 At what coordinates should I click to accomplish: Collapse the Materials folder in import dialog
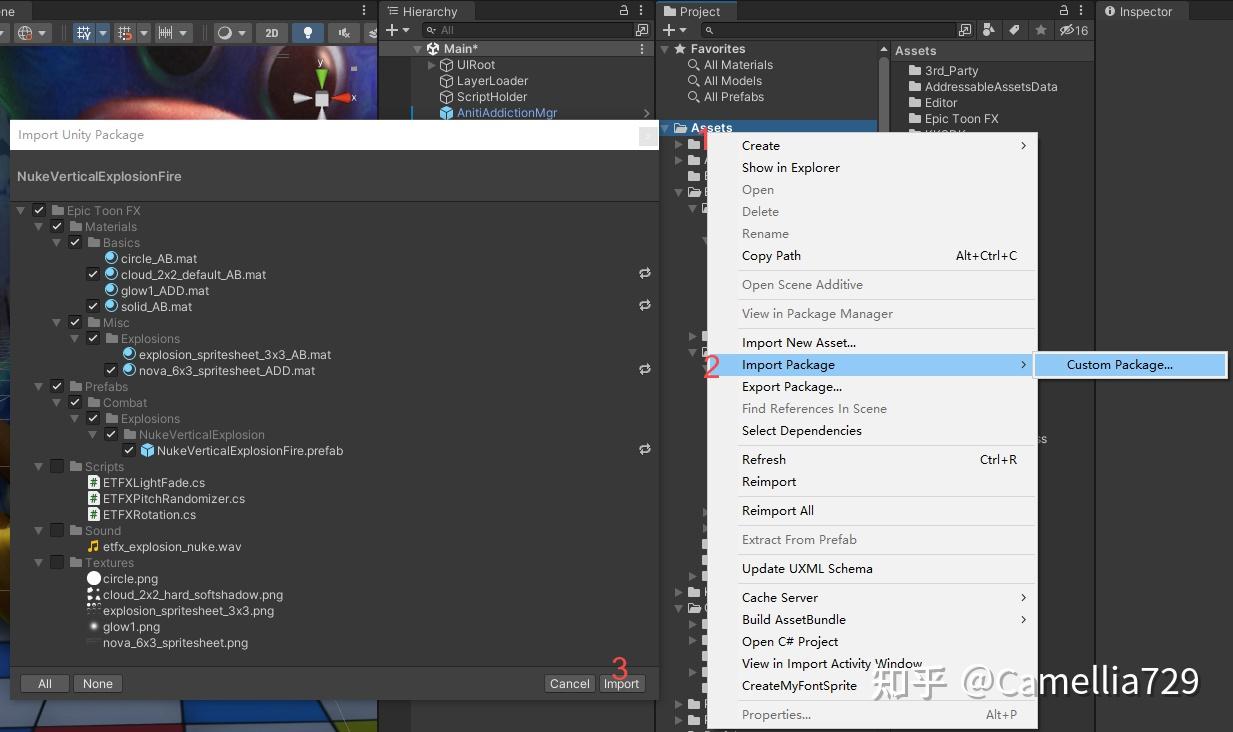click(x=39, y=226)
